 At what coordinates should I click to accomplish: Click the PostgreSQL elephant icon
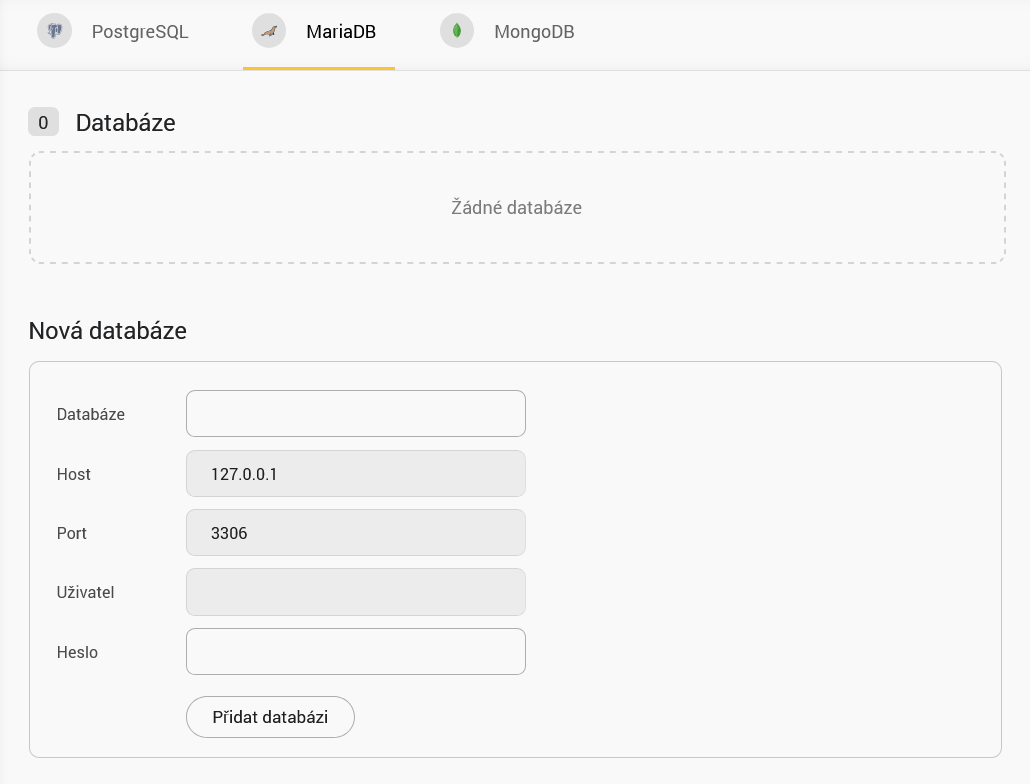click(x=55, y=31)
